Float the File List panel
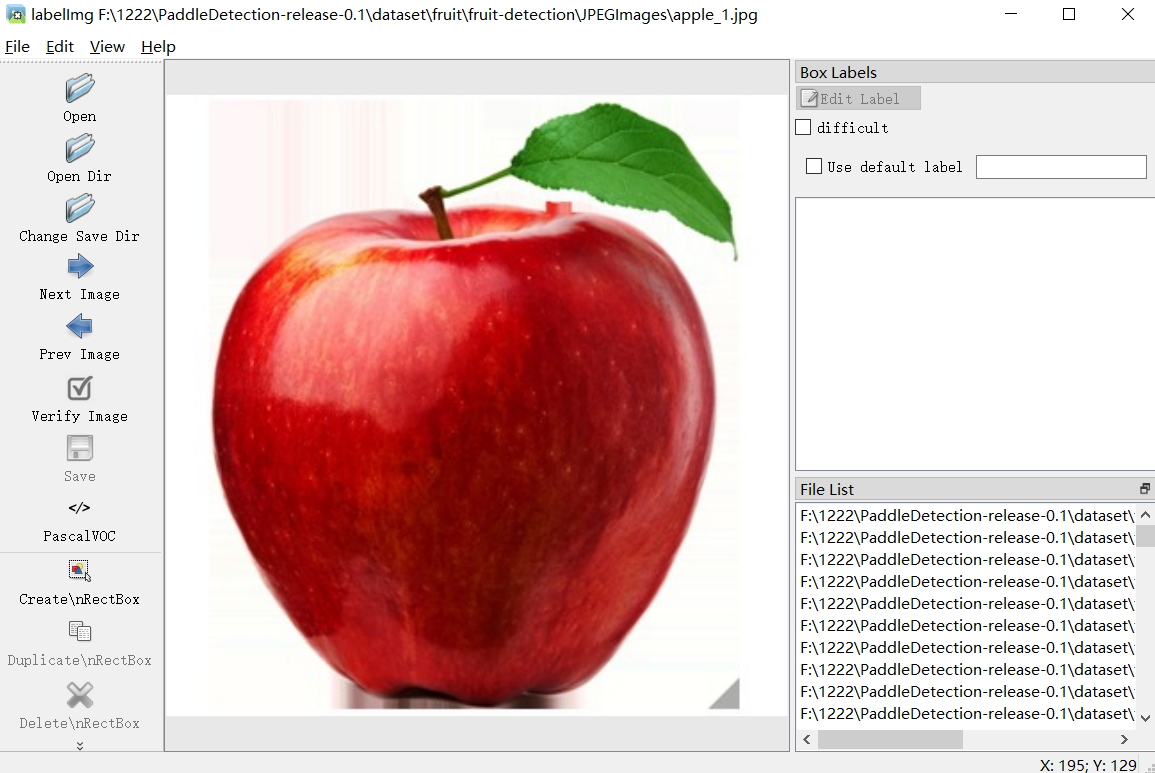1155x773 pixels. [x=1145, y=489]
